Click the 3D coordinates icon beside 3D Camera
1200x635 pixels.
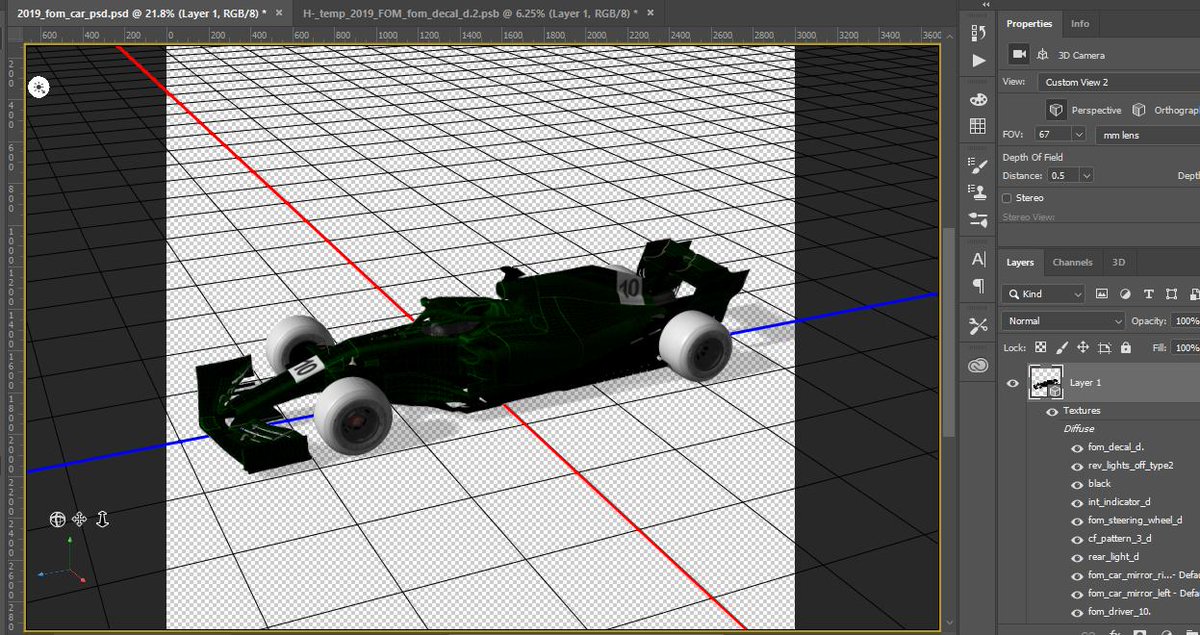(1043, 54)
